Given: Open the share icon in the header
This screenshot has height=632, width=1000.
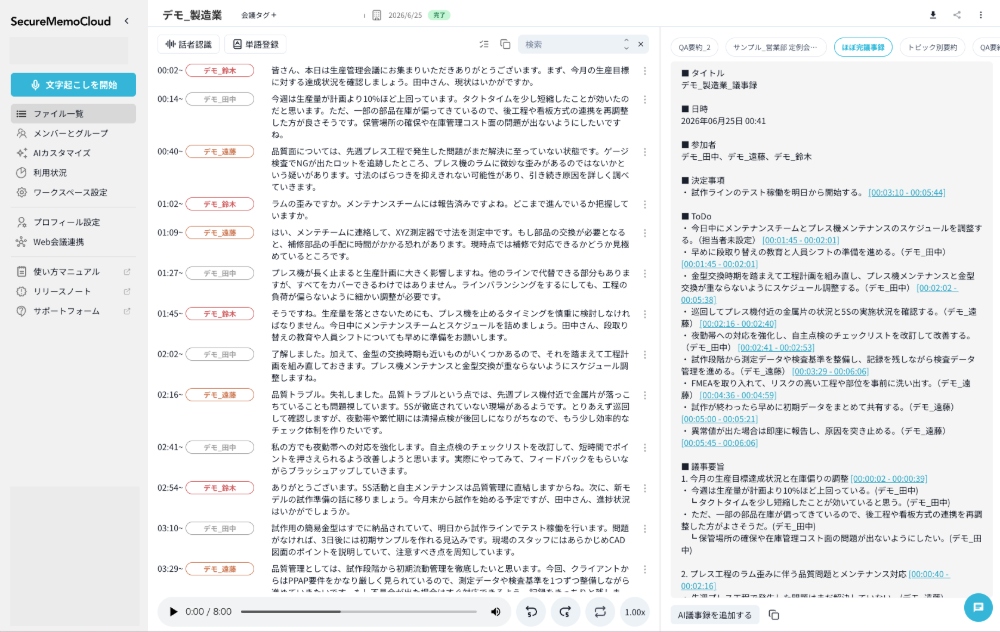Looking at the screenshot, I should (957, 15).
